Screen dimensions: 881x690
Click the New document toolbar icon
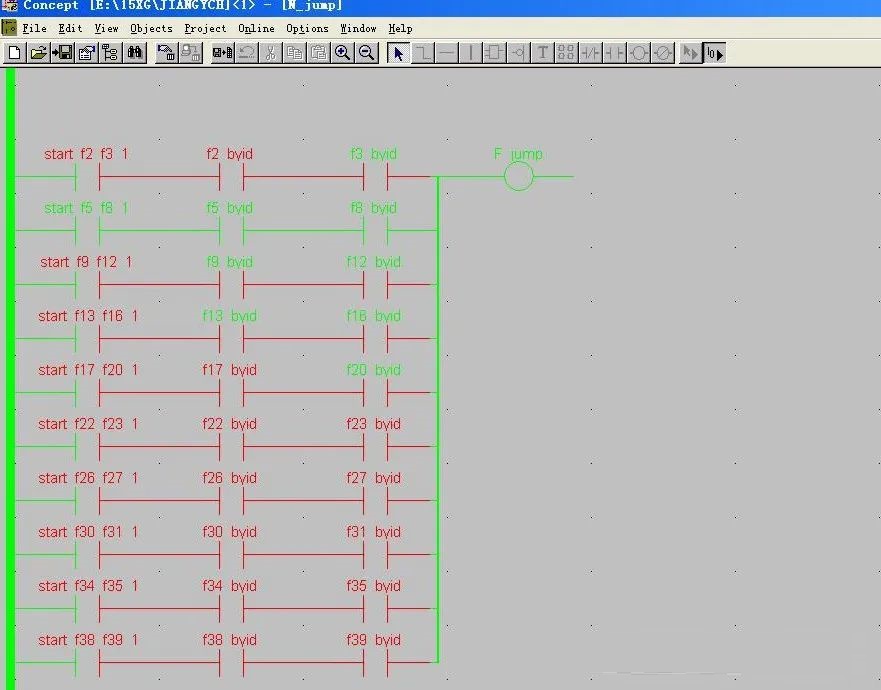tap(15, 53)
